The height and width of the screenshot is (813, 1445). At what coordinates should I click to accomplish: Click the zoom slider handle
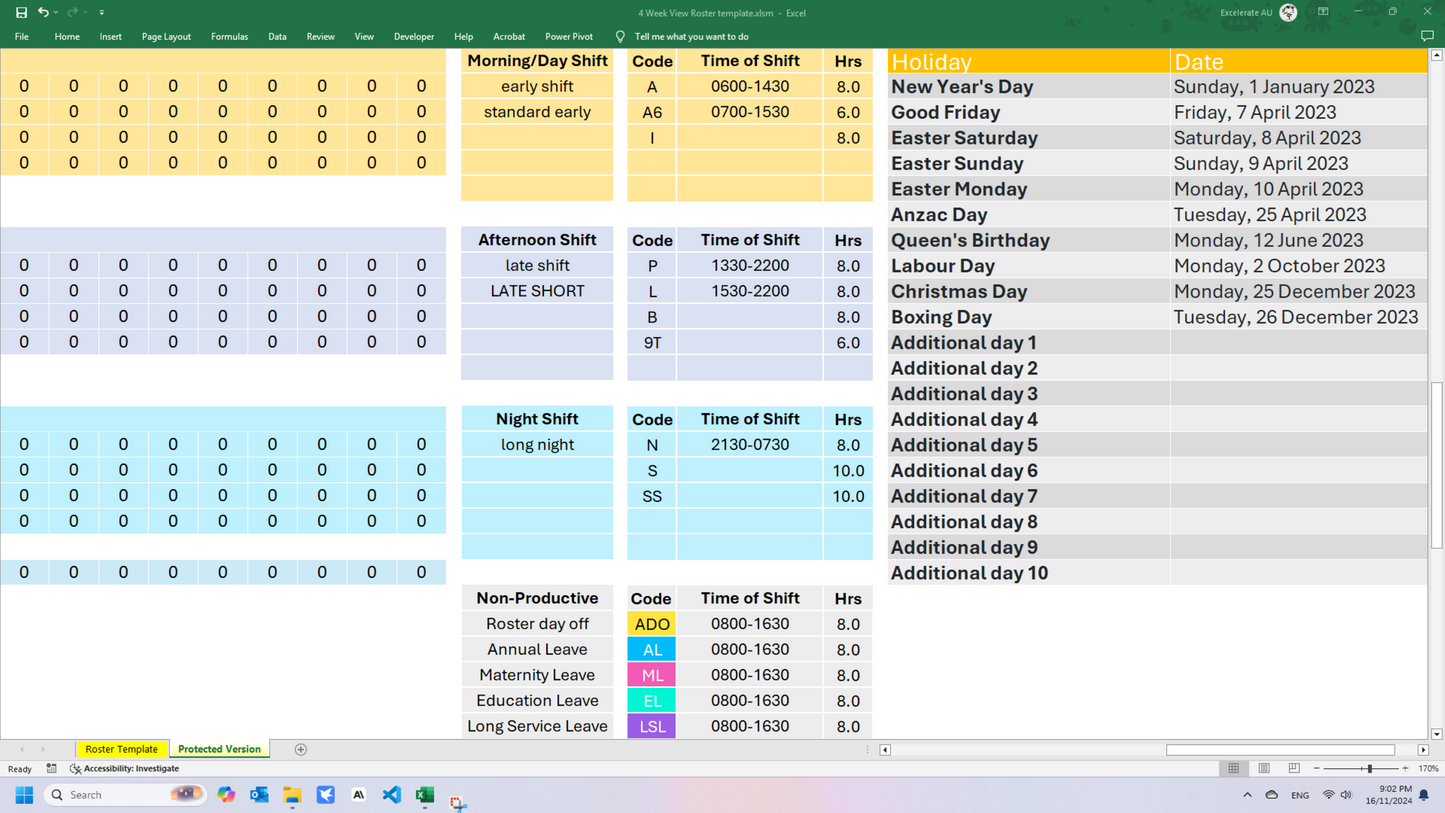point(1369,769)
